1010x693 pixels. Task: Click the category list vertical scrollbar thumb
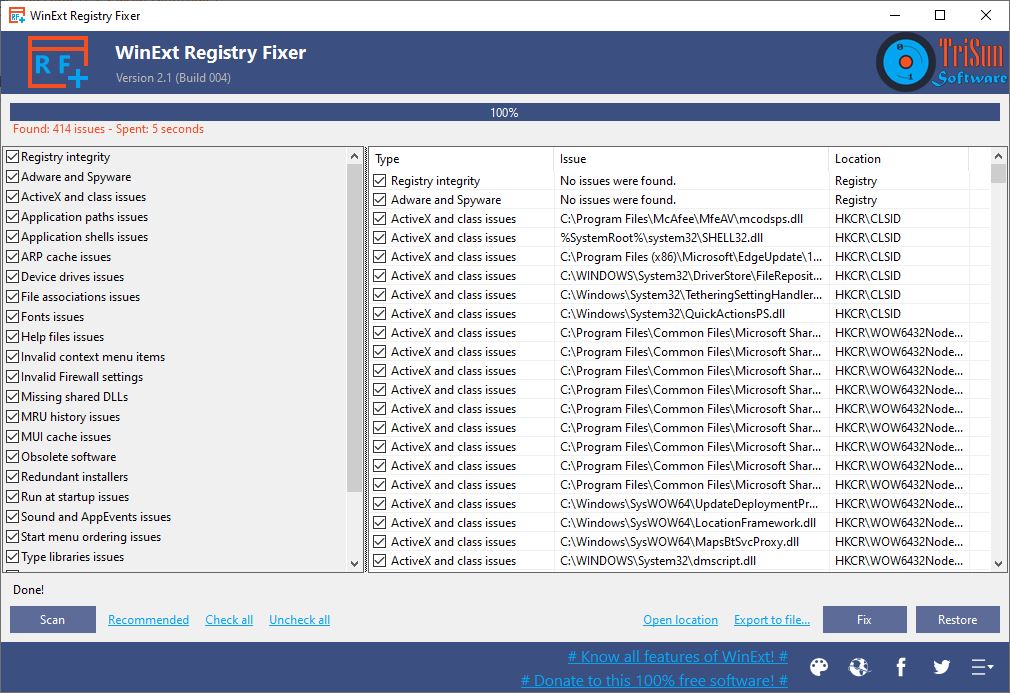tap(354, 328)
